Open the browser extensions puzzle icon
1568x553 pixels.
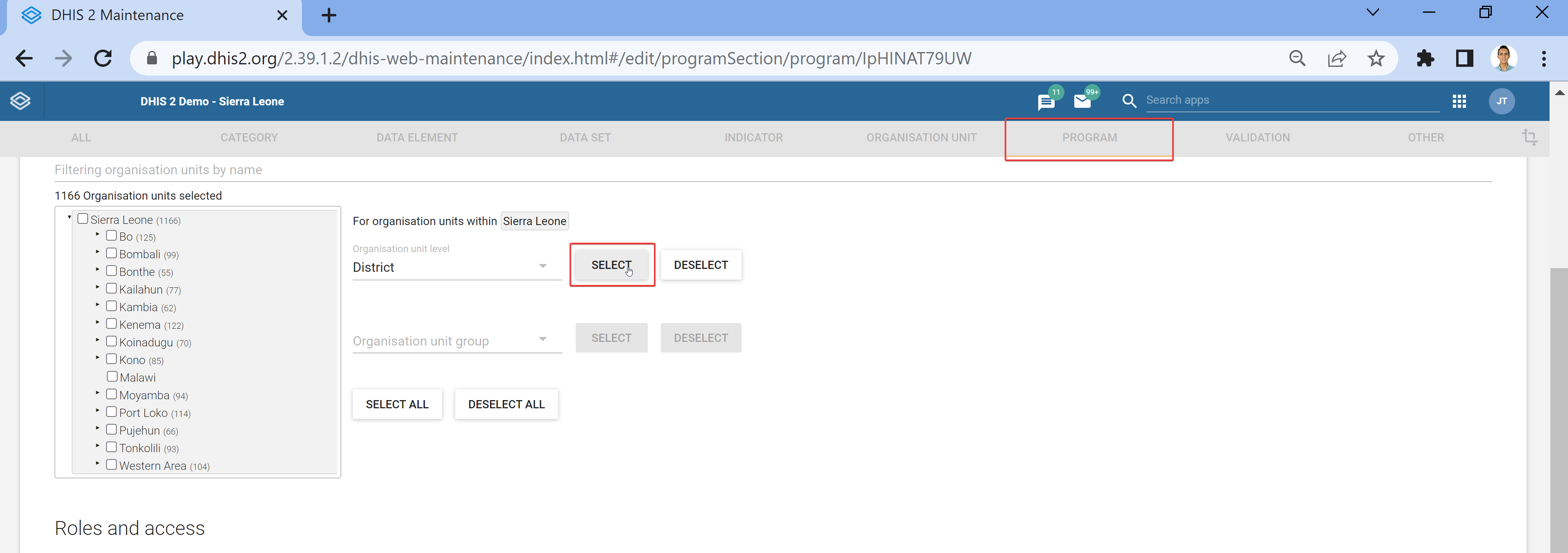[1425, 59]
